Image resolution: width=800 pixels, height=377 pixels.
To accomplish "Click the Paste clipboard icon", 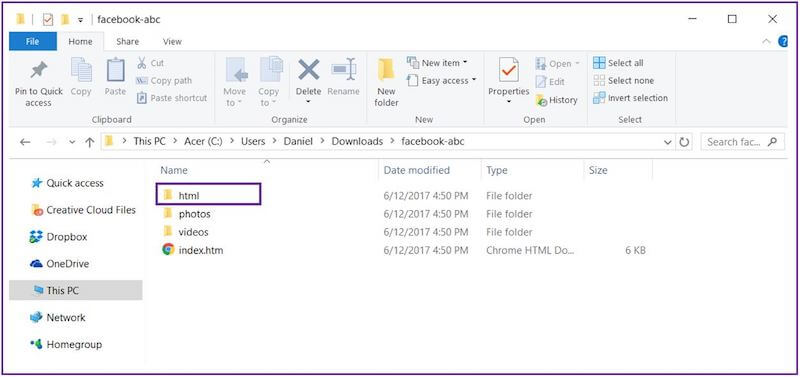I will [115, 69].
